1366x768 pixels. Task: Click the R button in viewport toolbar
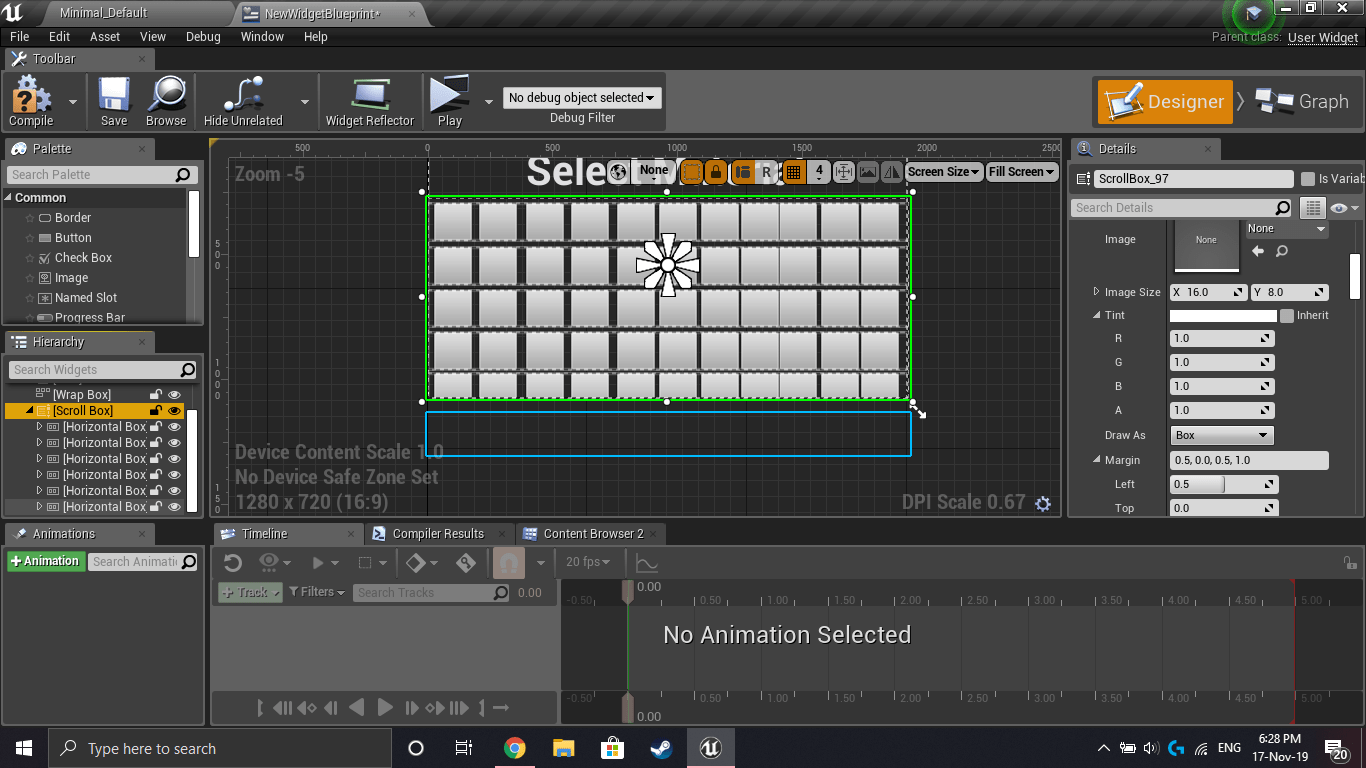[x=767, y=172]
